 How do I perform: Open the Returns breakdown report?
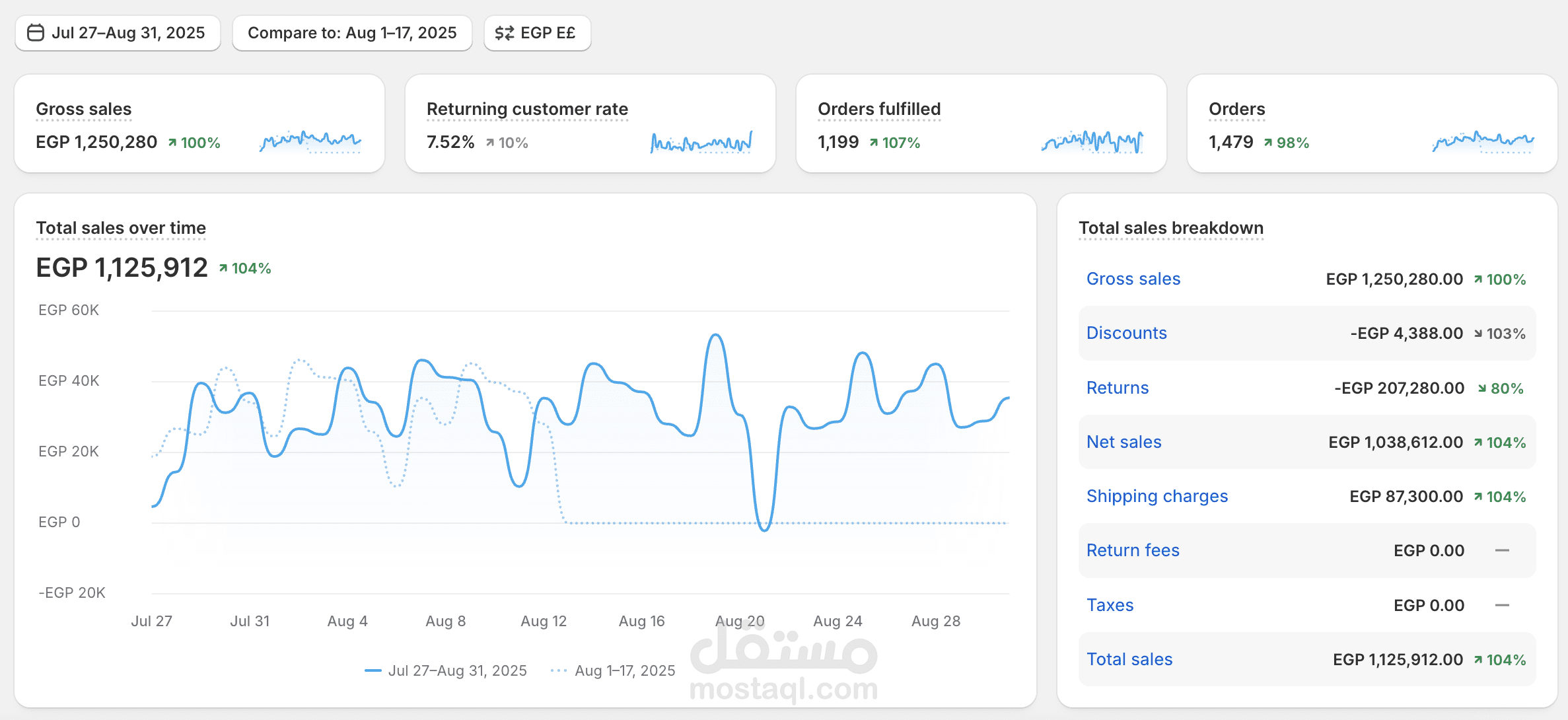1117,388
